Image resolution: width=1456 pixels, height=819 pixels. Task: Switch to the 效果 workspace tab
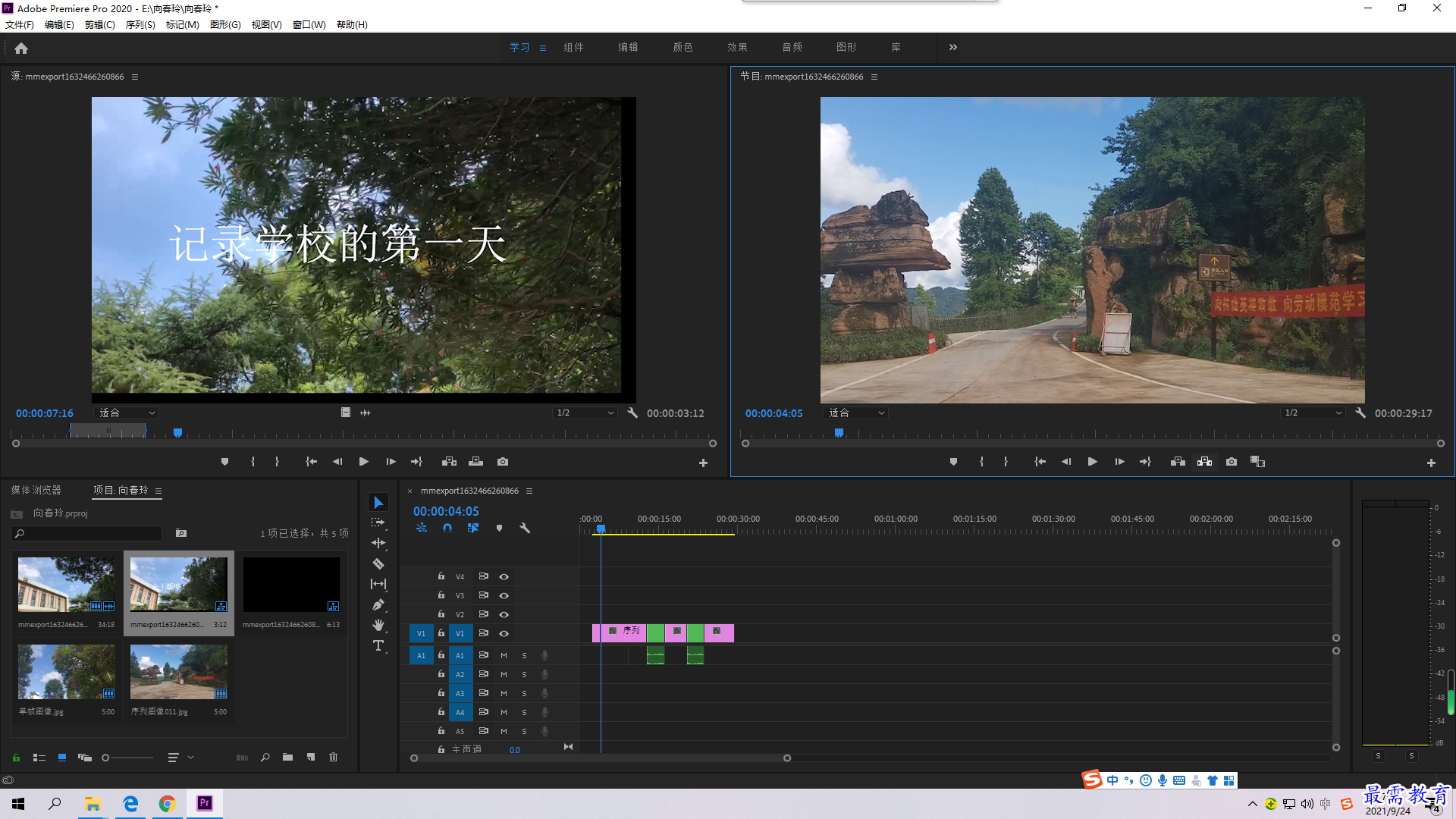click(737, 47)
